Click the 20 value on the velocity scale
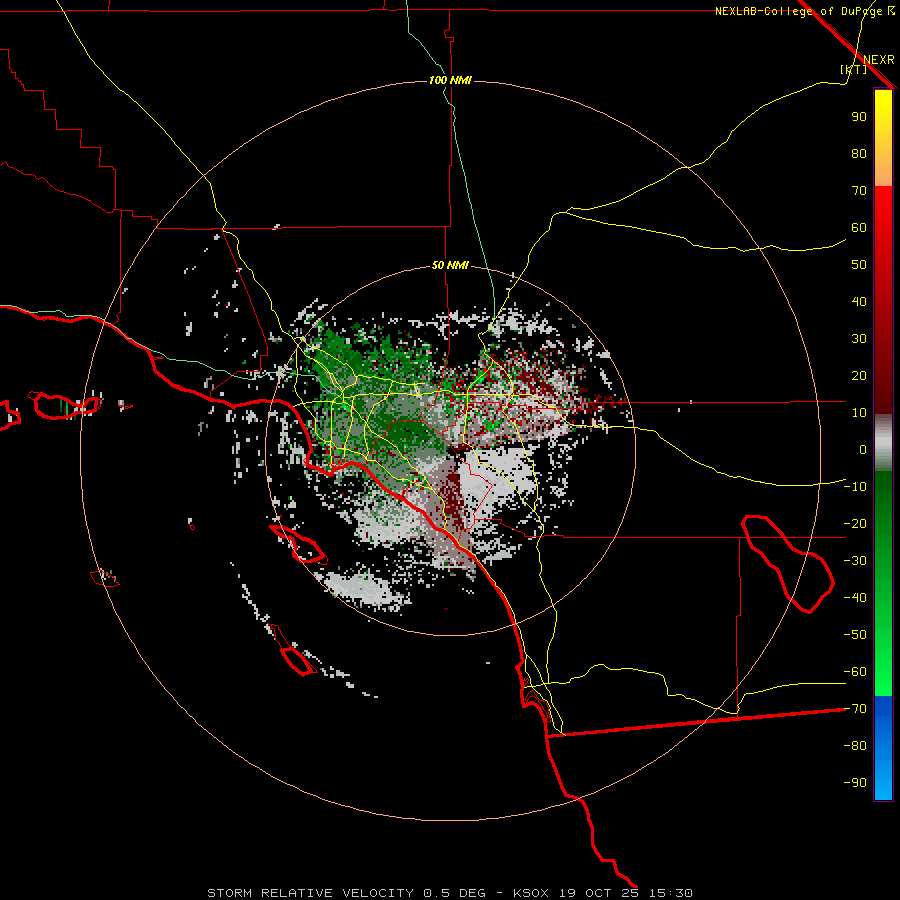This screenshot has width=900, height=900. pyautogui.click(x=859, y=376)
